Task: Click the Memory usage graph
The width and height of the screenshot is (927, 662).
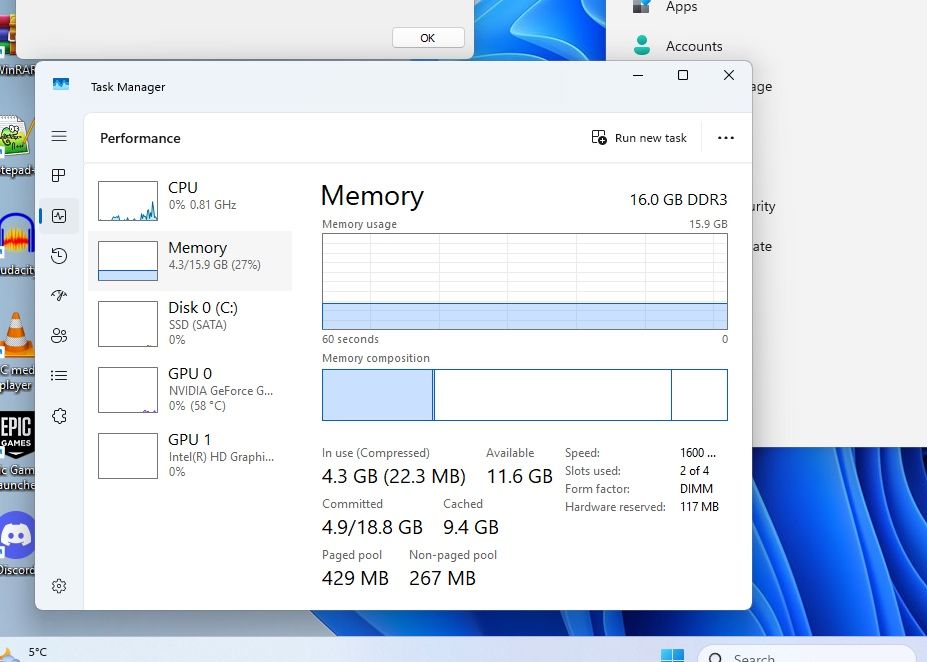Action: [524, 281]
